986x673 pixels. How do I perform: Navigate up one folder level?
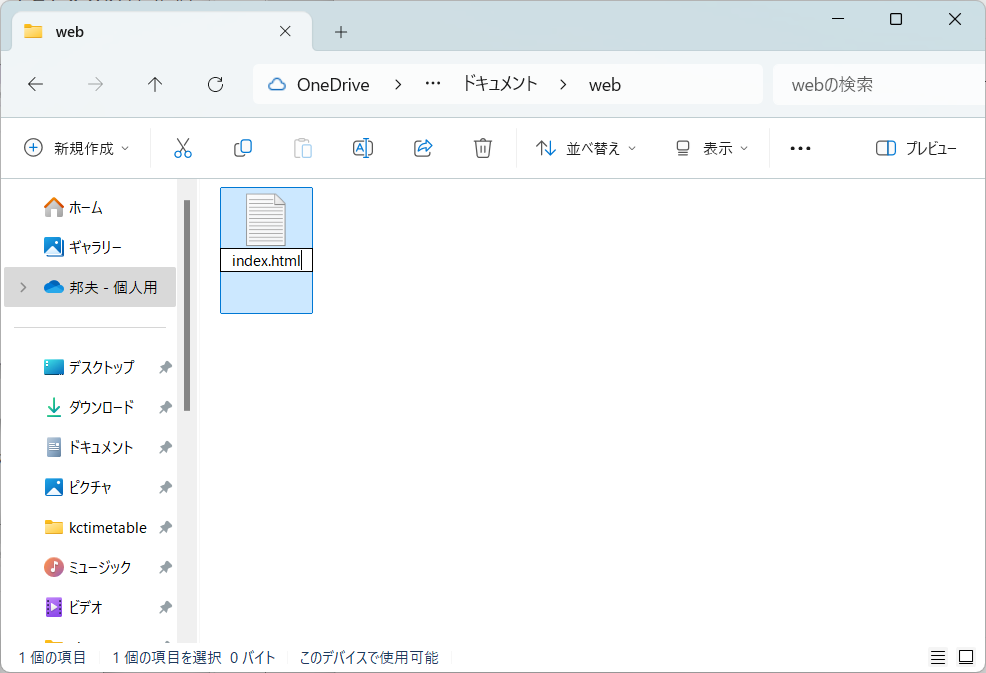tap(155, 84)
